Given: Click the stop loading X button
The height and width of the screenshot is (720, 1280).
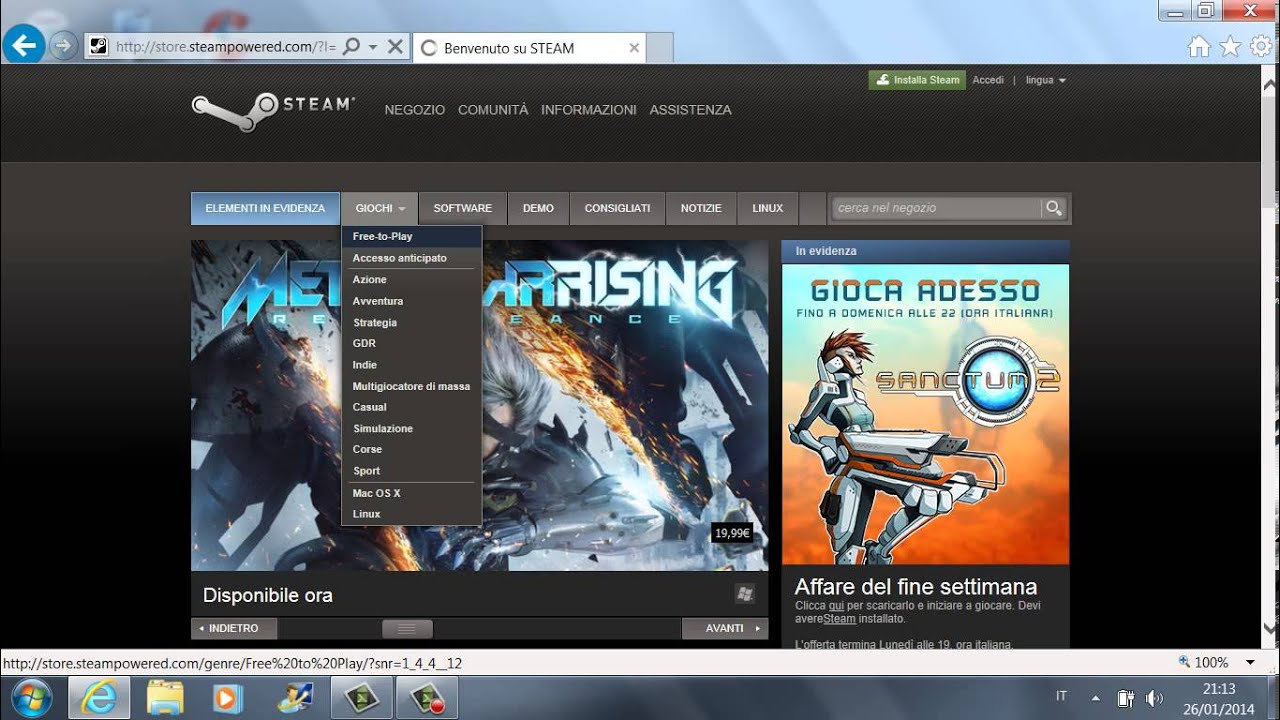Looking at the screenshot, I should tap(395, 46).
